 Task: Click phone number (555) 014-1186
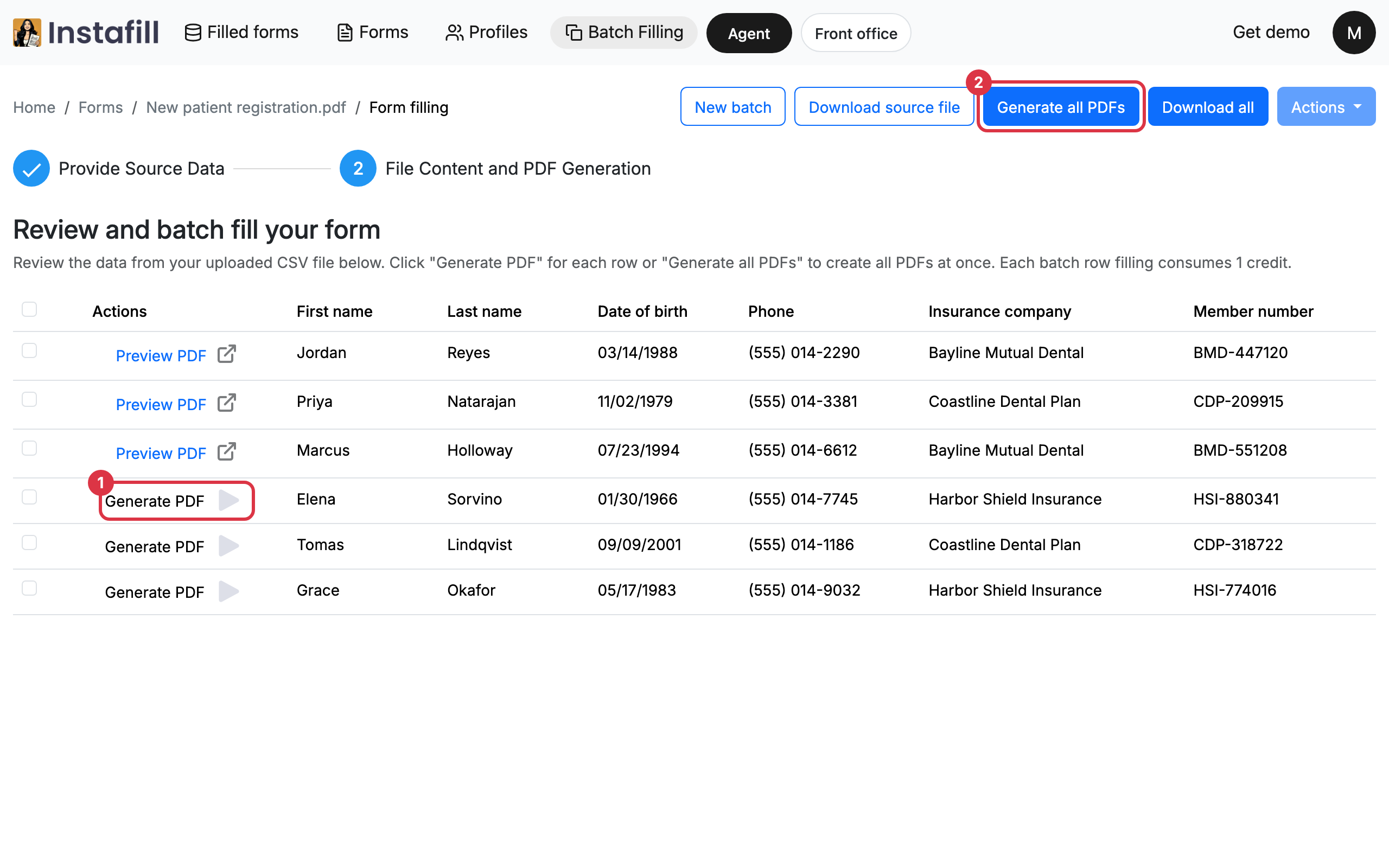[x=801, y=544]
